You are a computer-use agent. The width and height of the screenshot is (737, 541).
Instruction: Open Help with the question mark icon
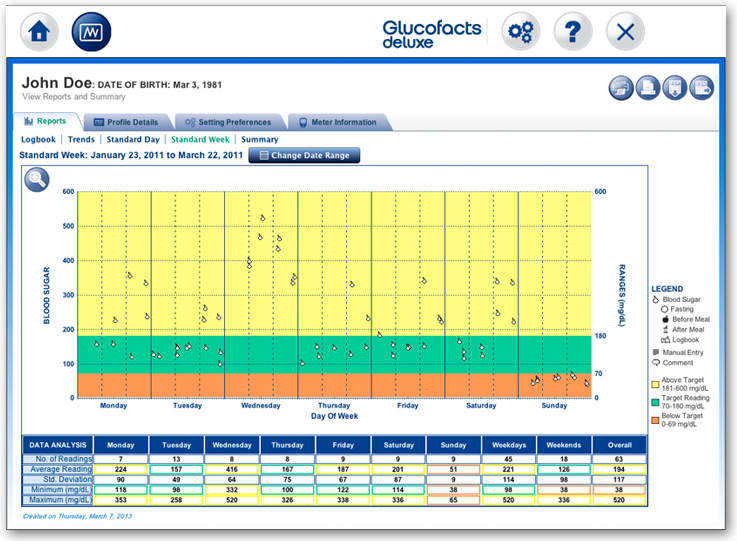[572, 31]
